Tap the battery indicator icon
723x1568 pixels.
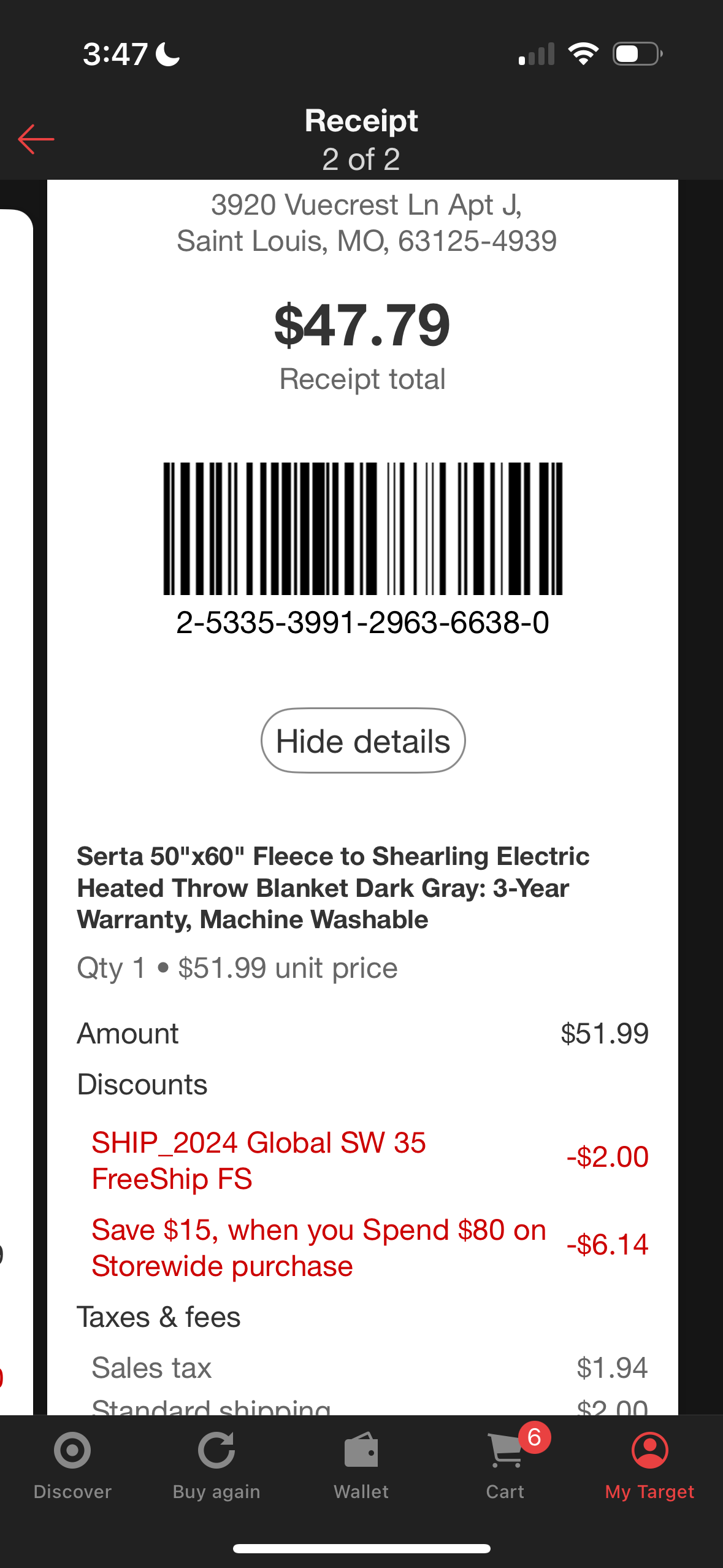point(637,54)
